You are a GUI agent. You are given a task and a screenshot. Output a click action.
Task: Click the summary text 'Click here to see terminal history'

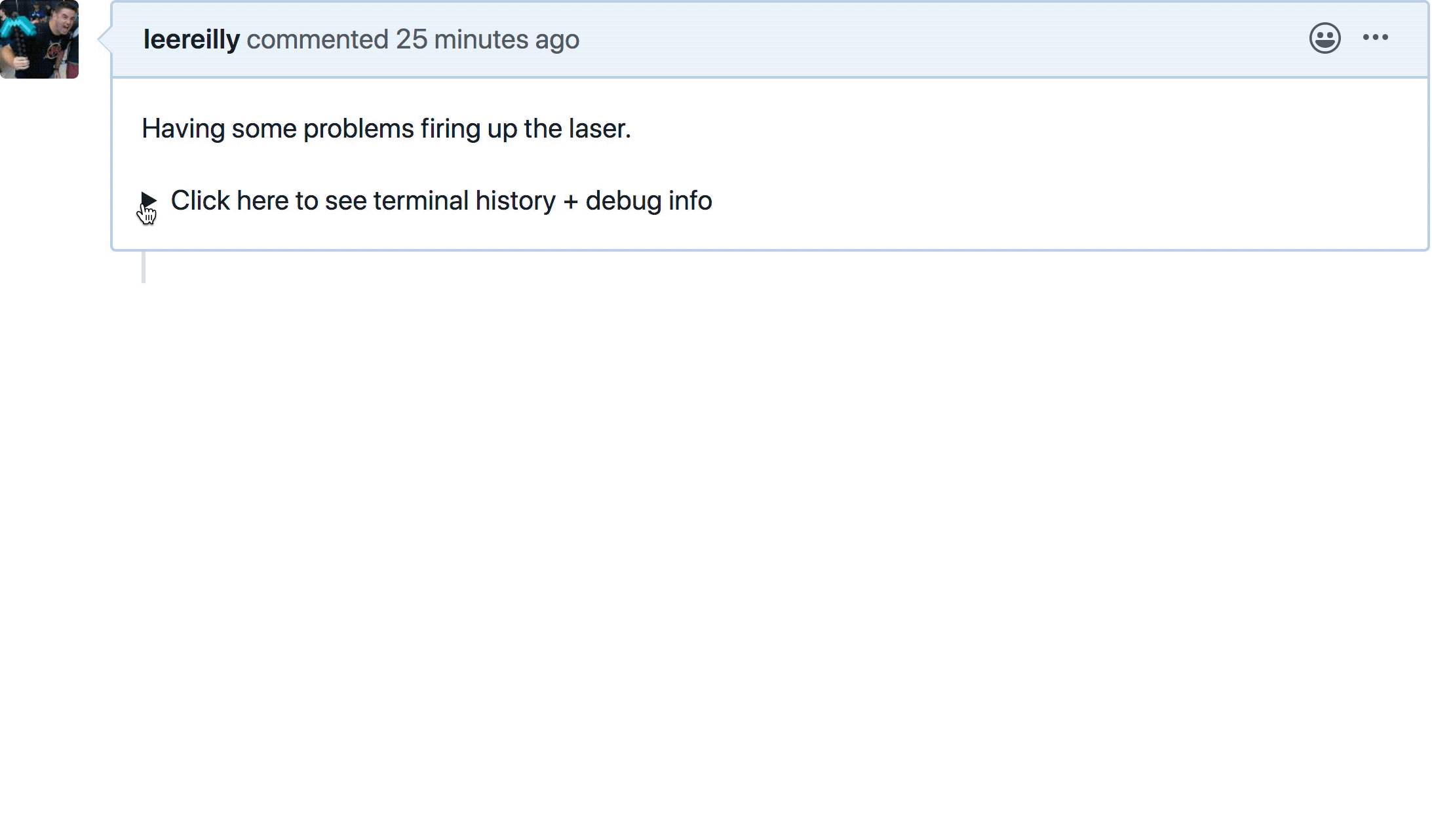pyautogui.click(x=363, y=200)
